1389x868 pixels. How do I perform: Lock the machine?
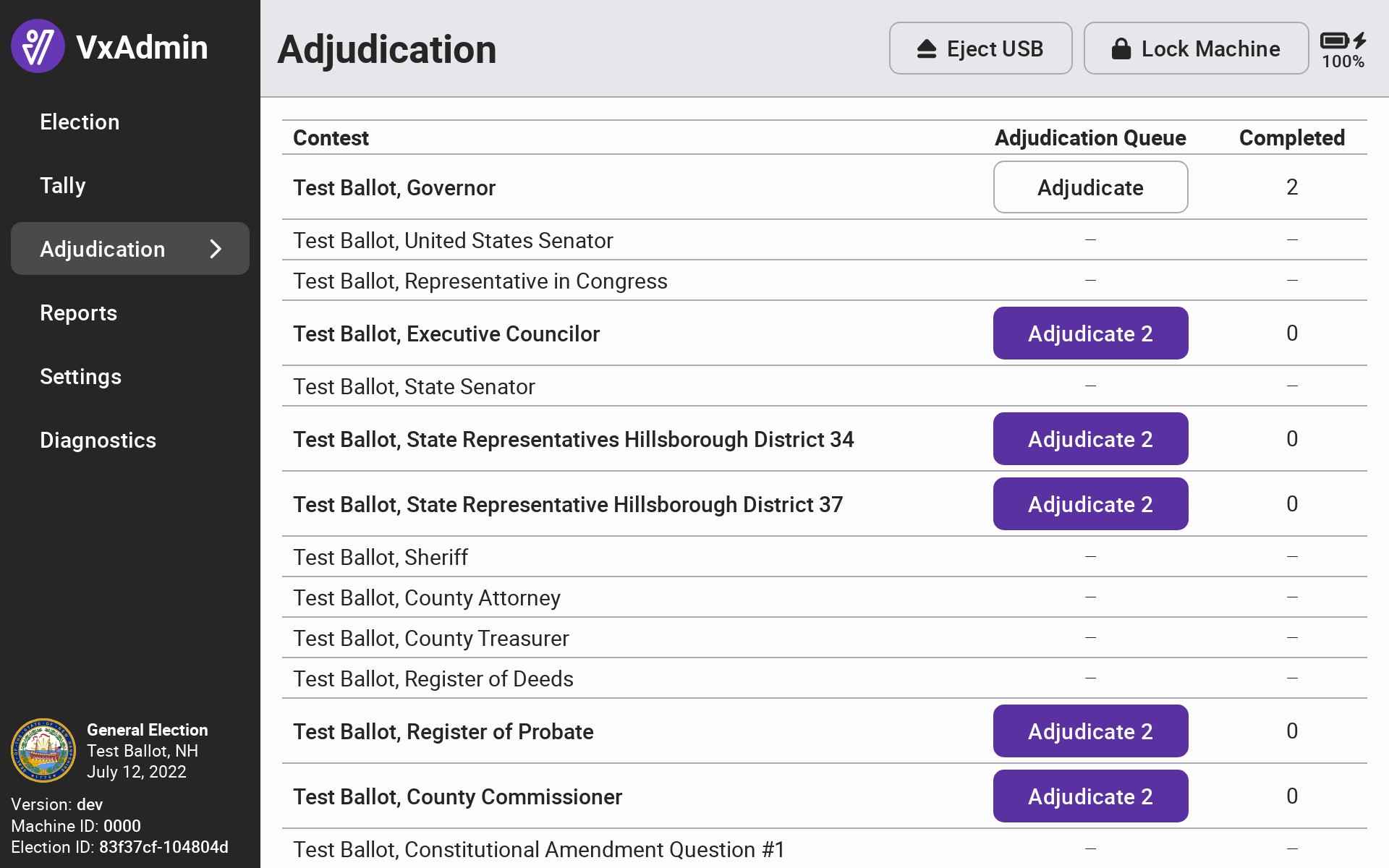pyautogui.click(x=1196, y=48)
